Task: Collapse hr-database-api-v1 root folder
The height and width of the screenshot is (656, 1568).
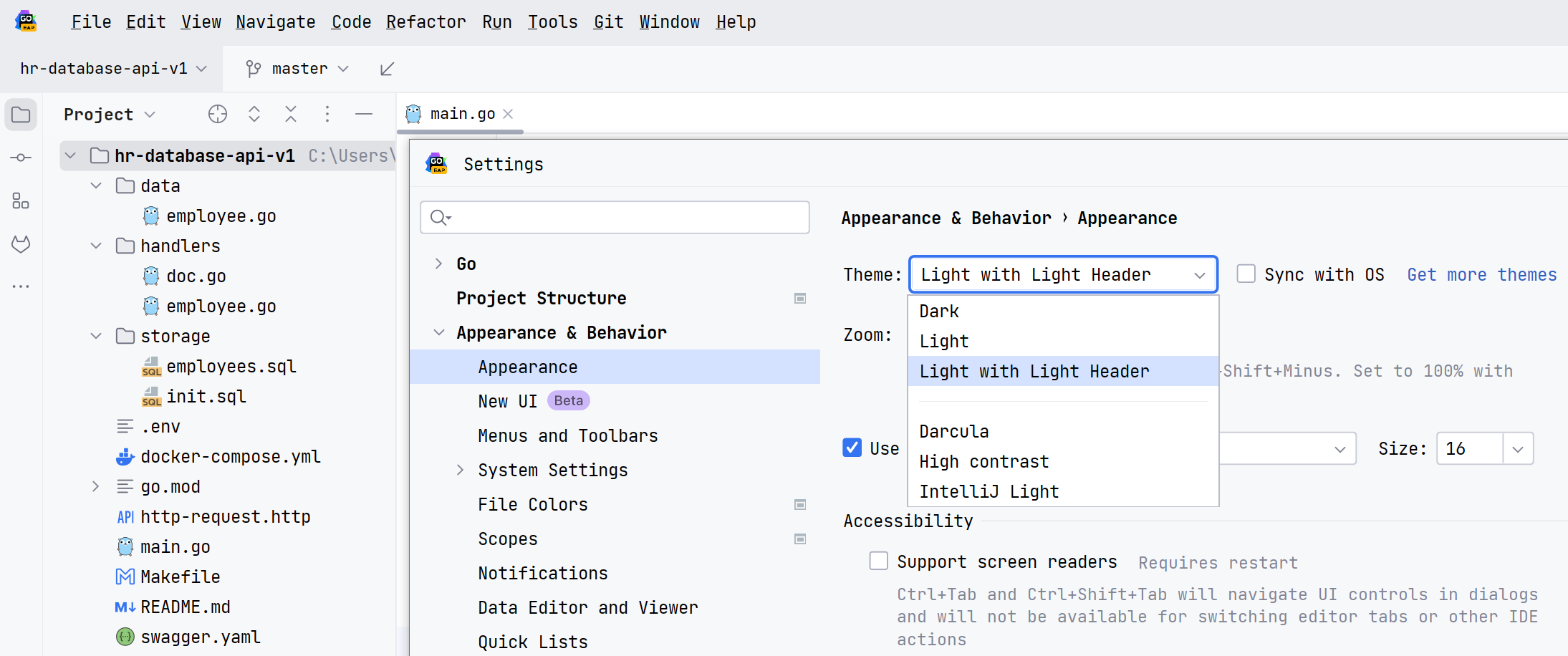Action: 70,155
